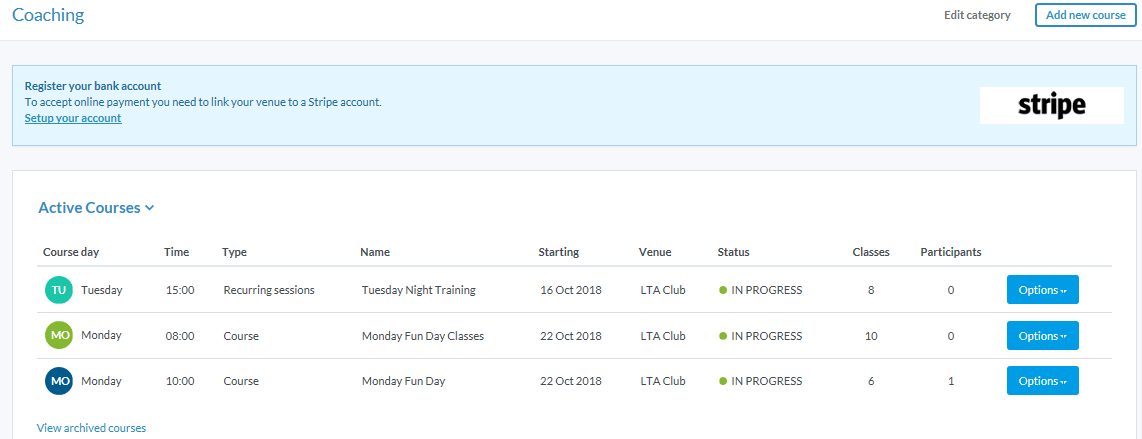1142x439 pixels.
Task: Click the Stripe logo
Action: pyautogui.click(x=1051, y=105)
